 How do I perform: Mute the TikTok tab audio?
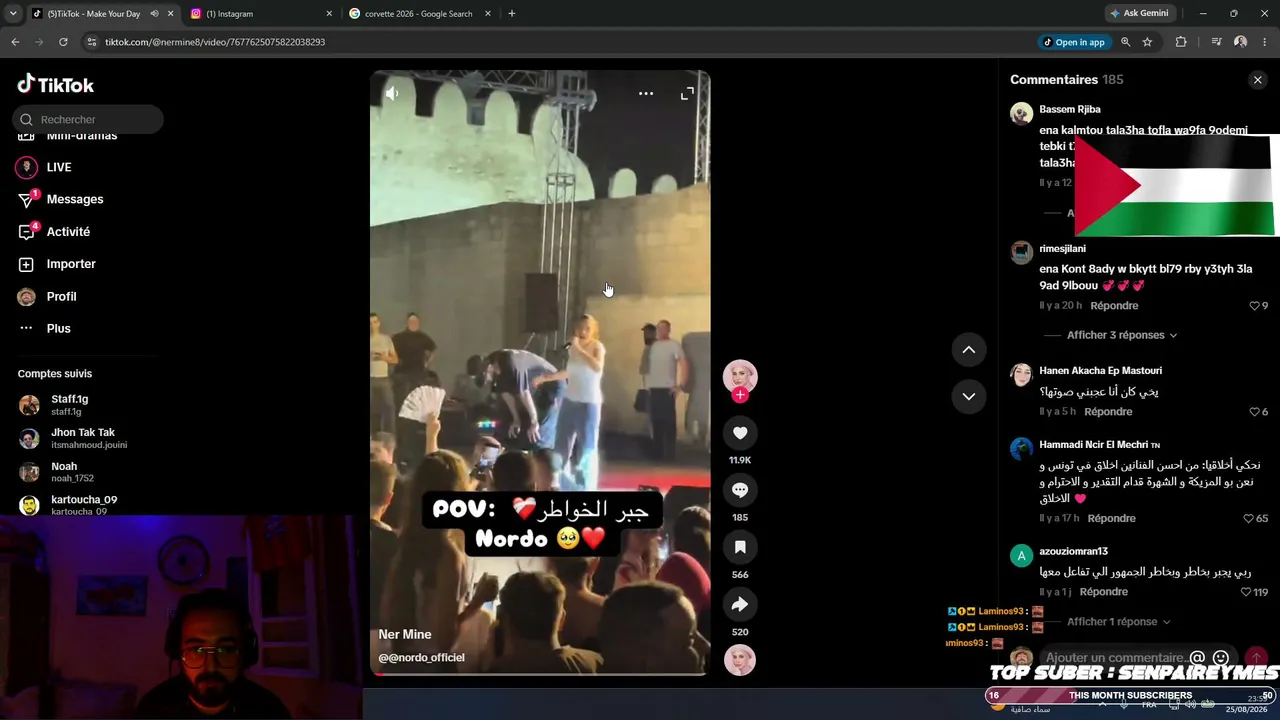(x=154, y=14)
